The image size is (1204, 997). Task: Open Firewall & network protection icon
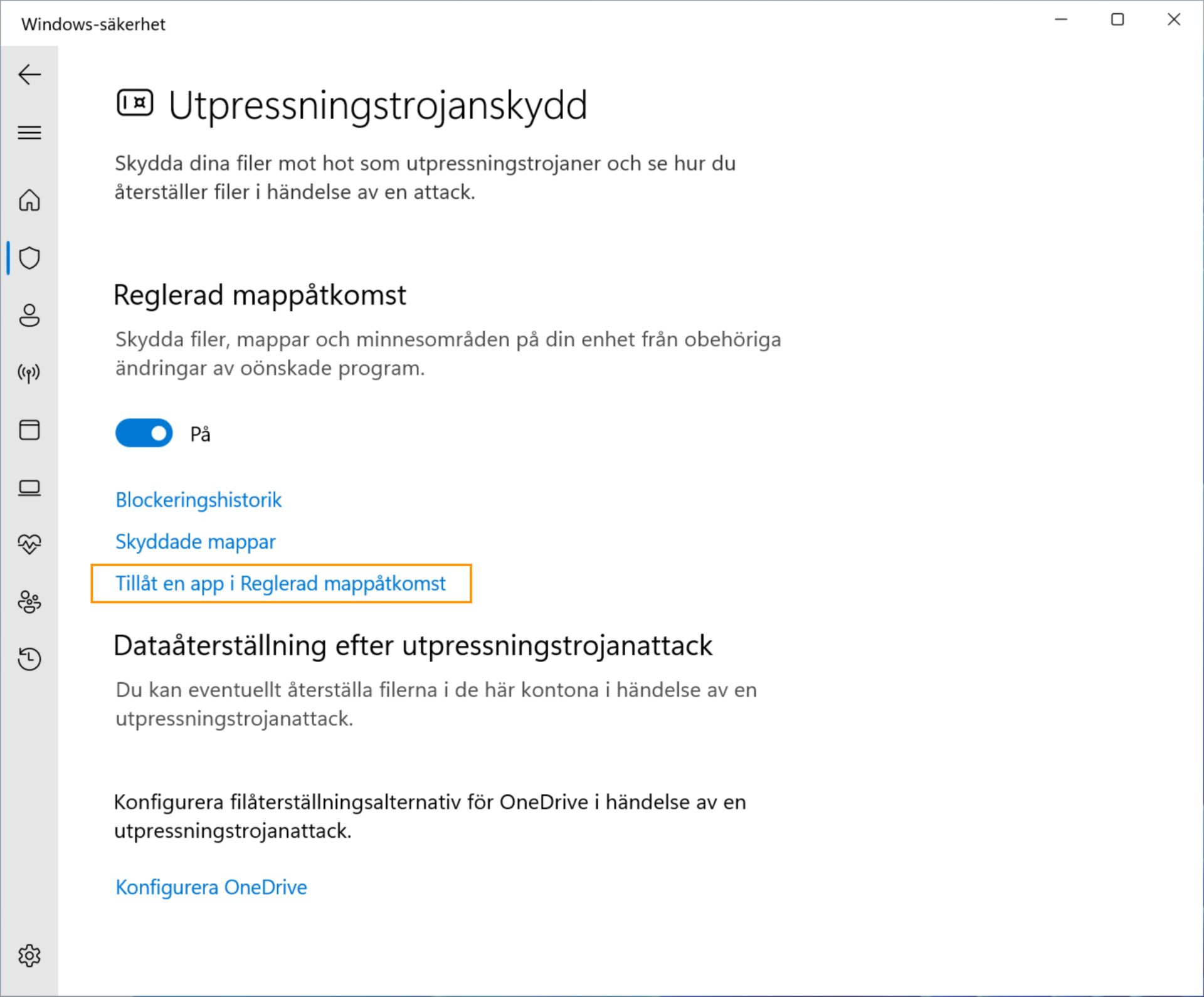pyautogui.click(x=29, y=373)
